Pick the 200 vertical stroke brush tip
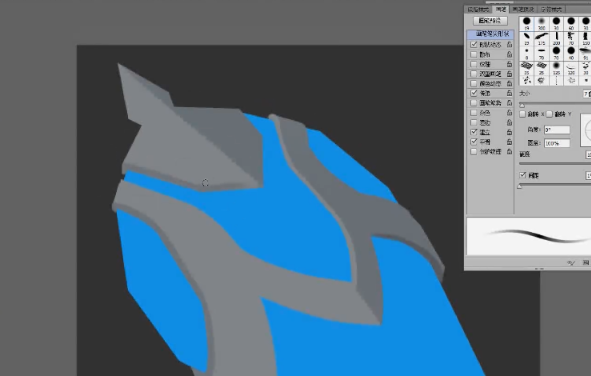The width and height of the screenshot is (591, 376). point(556,38)
